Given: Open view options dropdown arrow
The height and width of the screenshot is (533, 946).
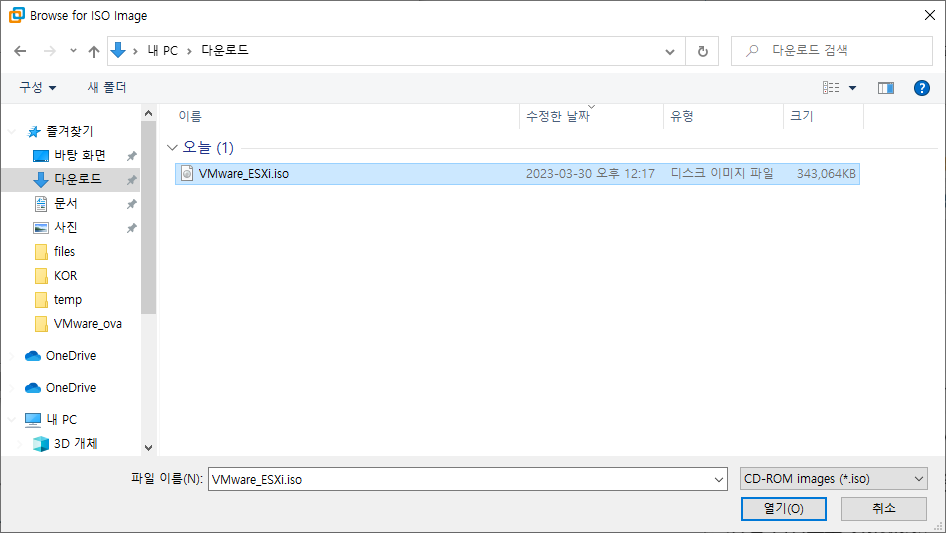Looking at the screenshot, I should pos(852,88).
